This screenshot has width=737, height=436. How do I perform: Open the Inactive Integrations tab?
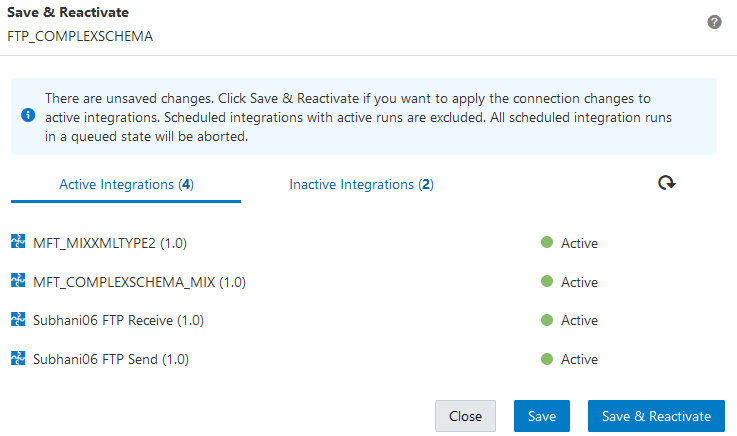pyautogui.click(x=361, y=185)
